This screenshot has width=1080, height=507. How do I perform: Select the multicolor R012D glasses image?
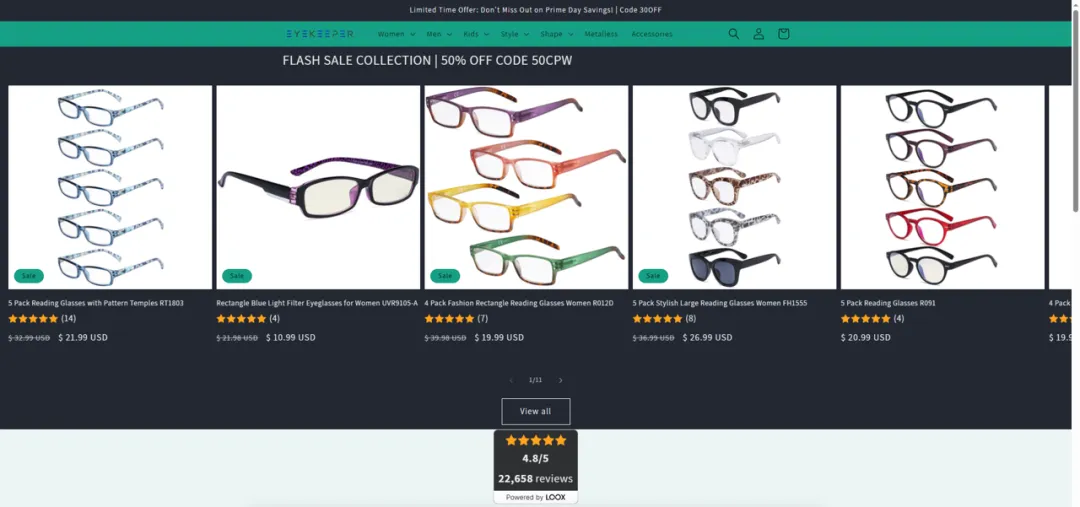pos(526,187)
